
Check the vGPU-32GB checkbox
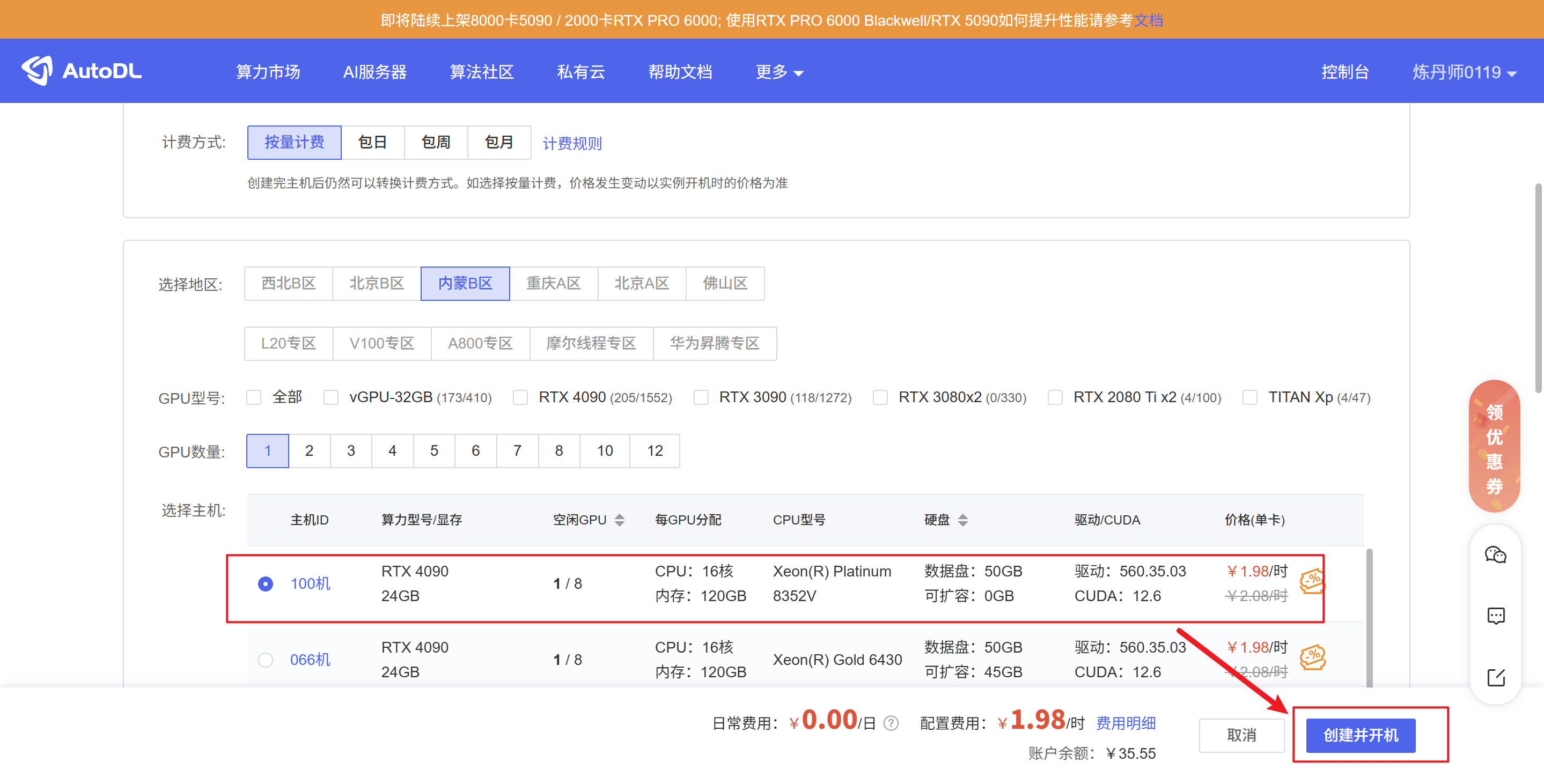[x=331, y=398]
